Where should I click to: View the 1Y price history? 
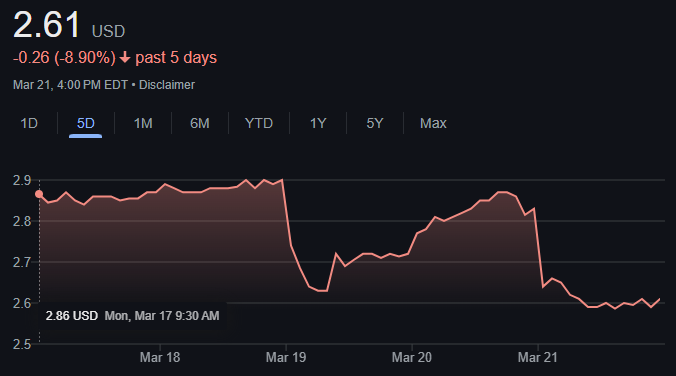(318, 124)
